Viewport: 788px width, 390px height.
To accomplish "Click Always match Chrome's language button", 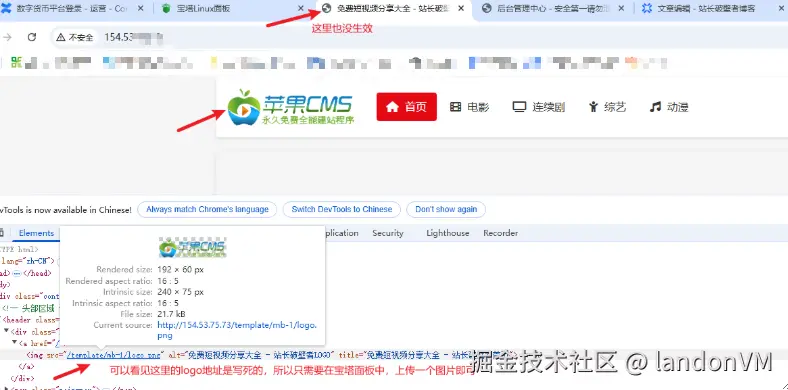I will coord(207,210).
